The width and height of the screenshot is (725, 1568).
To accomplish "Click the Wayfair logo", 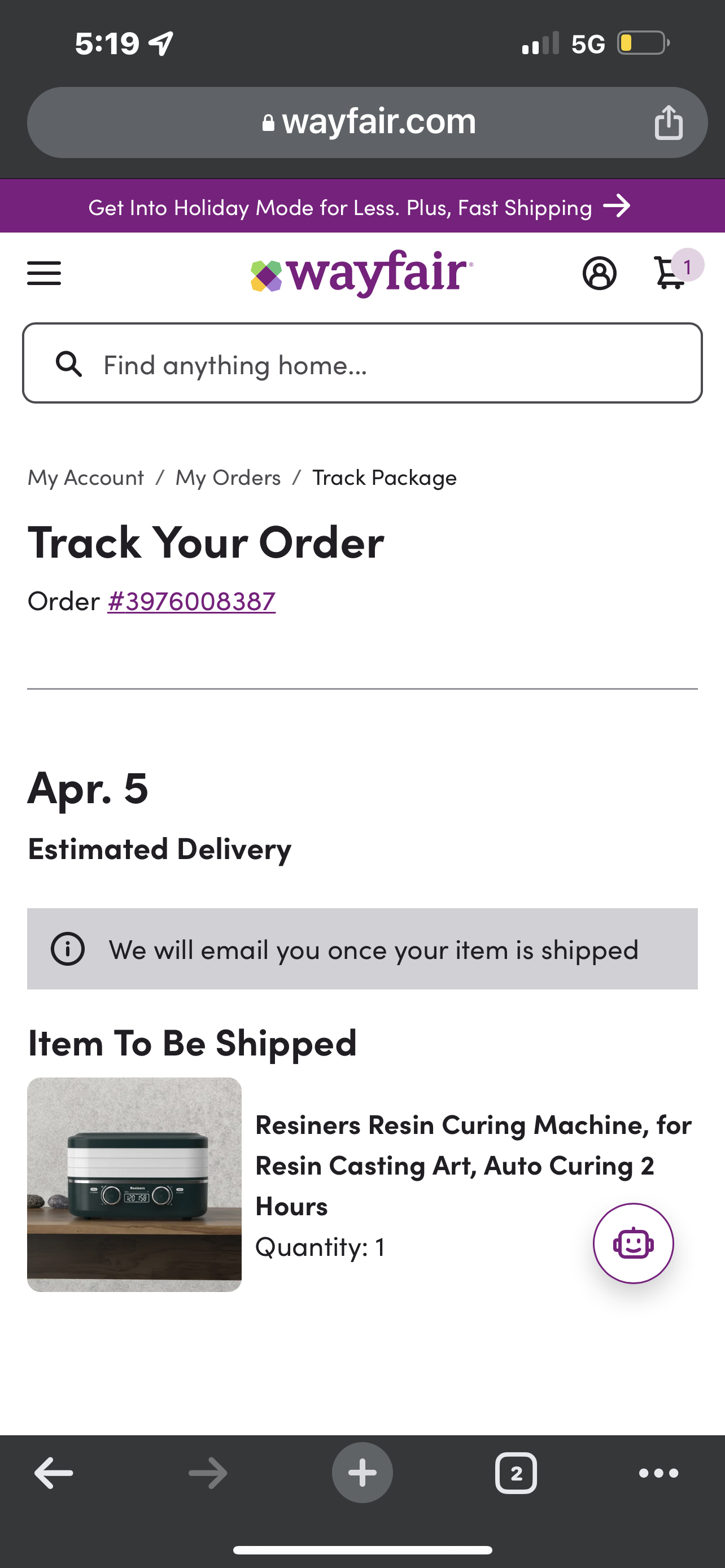I will click(x=362, y=273).
